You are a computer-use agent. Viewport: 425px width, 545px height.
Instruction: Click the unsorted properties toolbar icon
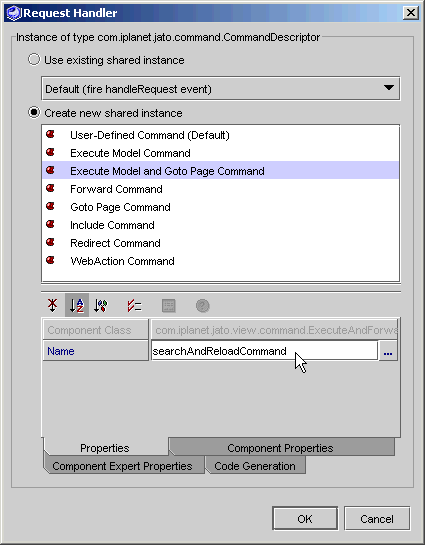(x=52, y=306)
